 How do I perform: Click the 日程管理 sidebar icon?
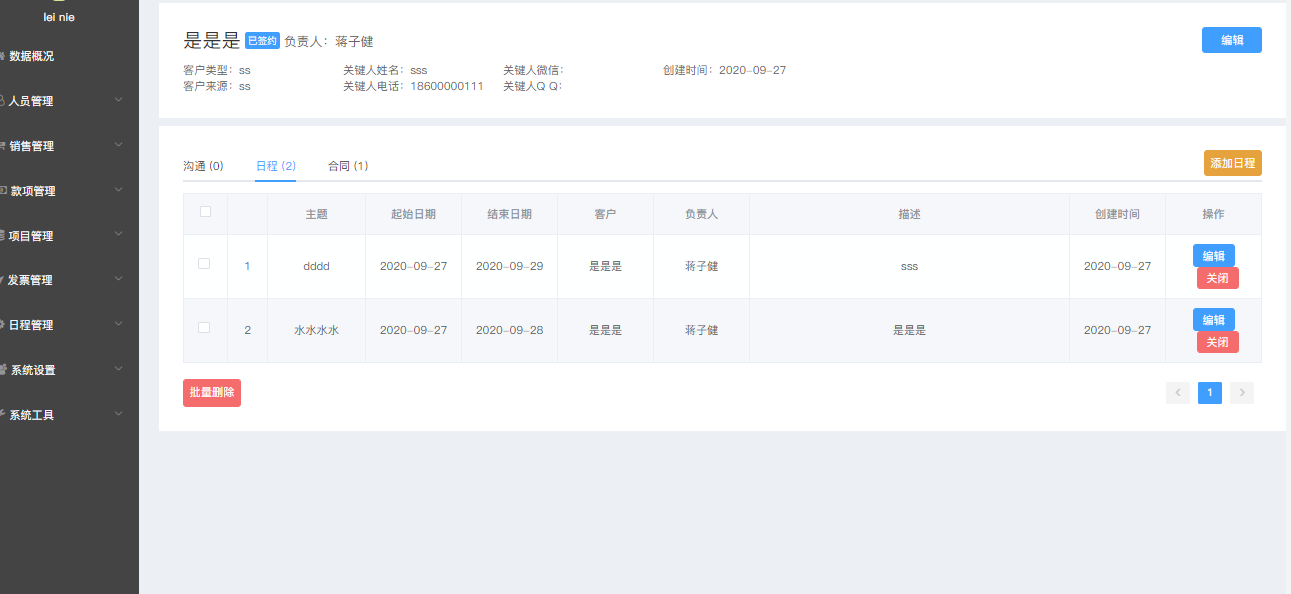[x=3, y=325]
